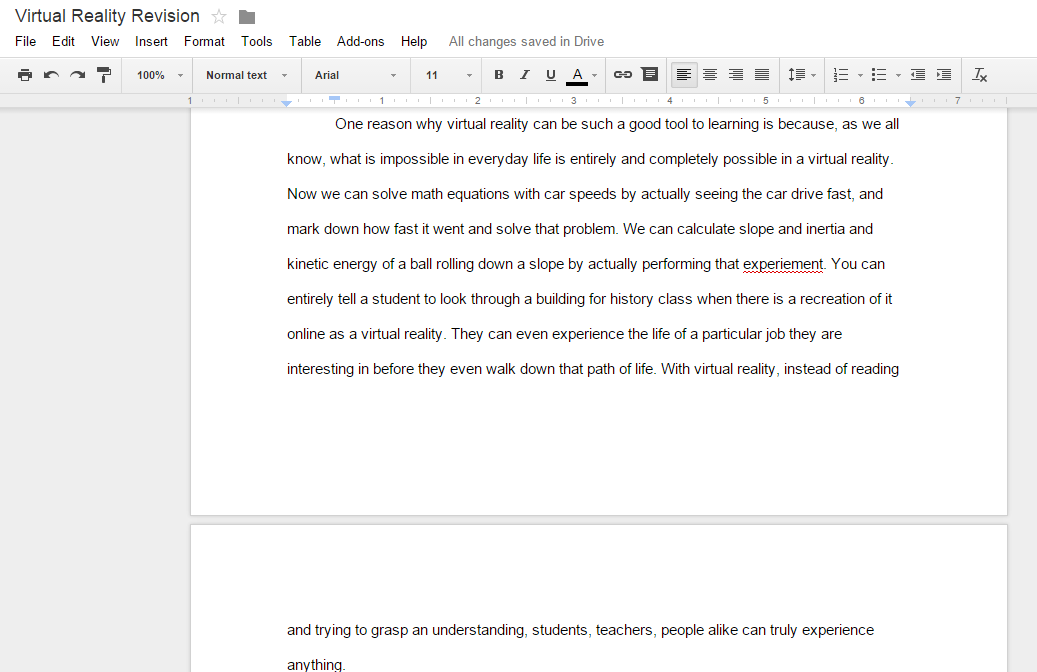The width and height of the screenshot is (1037, 672).
Task: Apply a numbered list
Action: pyautogui.click(x=841, y=75)
